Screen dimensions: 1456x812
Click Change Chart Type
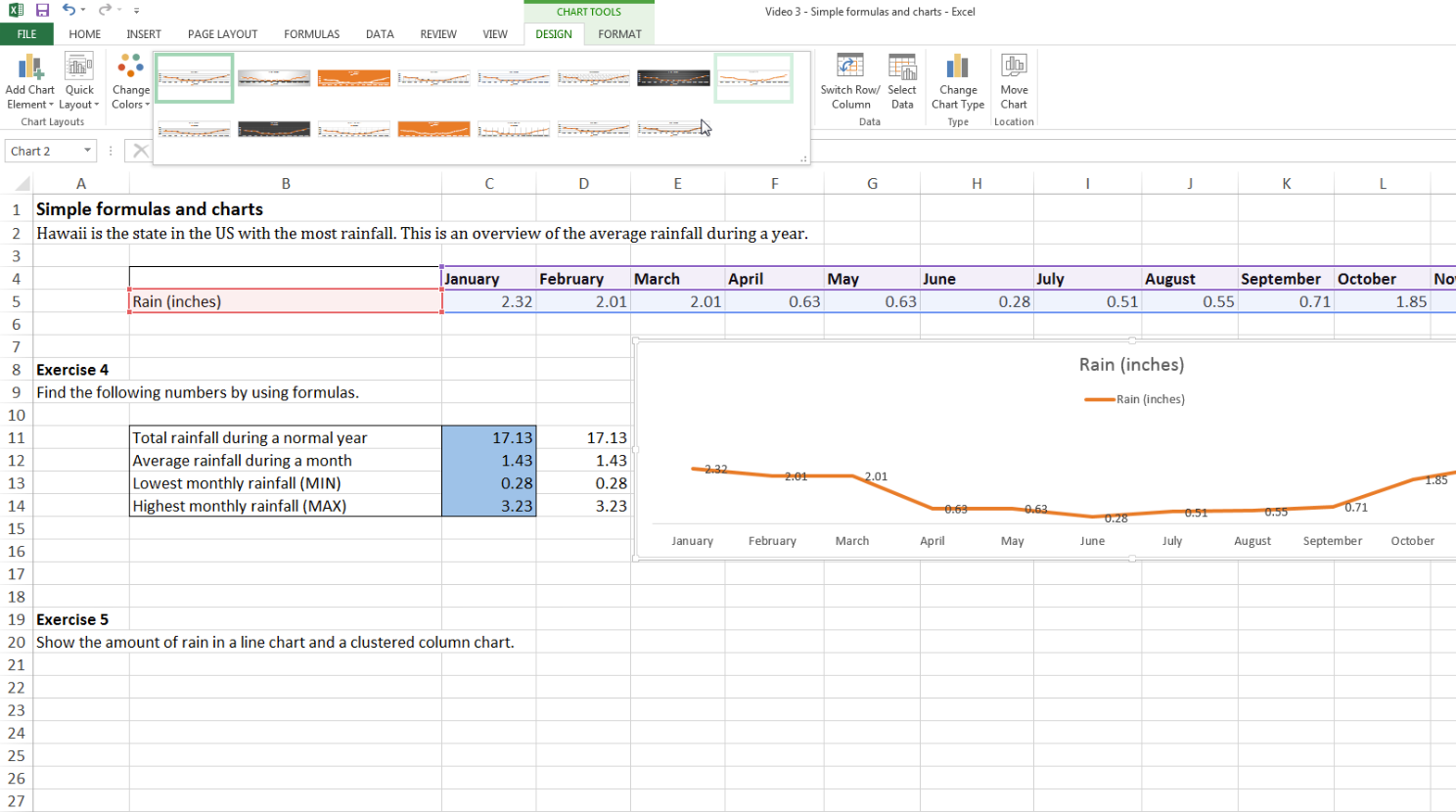coord(958,81)
